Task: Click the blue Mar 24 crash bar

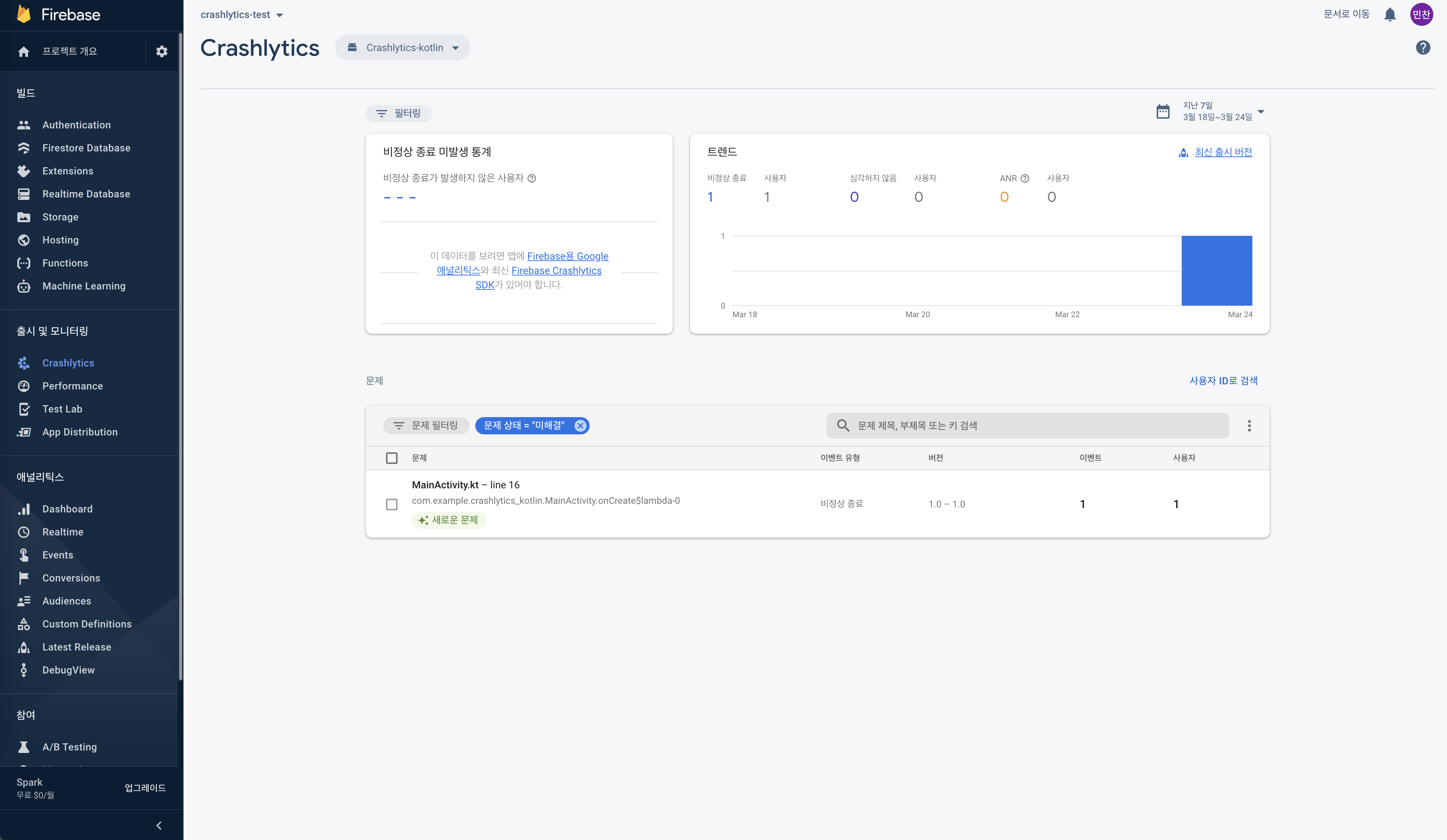Action: point(1217,271)
